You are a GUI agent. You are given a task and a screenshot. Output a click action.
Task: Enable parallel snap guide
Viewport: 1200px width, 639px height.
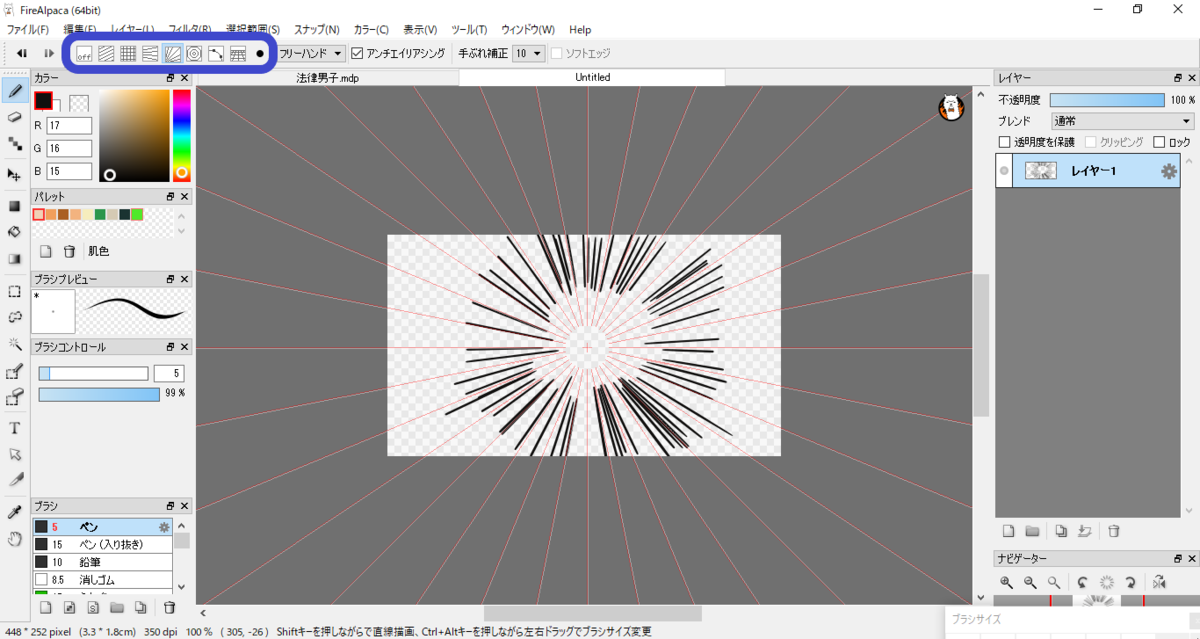tap(106, 53)
